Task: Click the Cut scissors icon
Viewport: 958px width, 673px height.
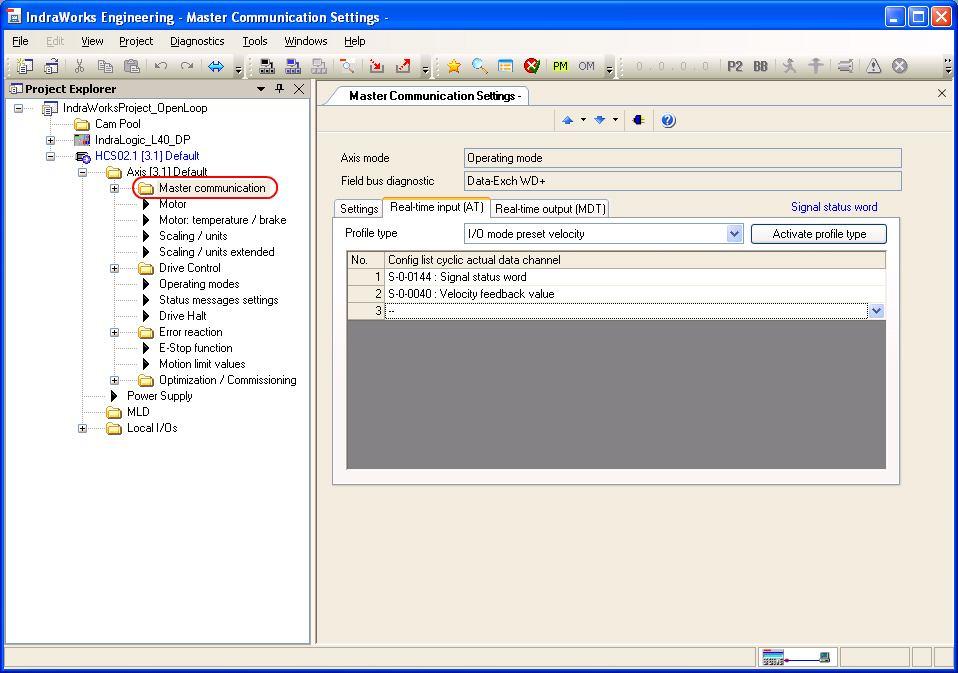Action: 79,66
